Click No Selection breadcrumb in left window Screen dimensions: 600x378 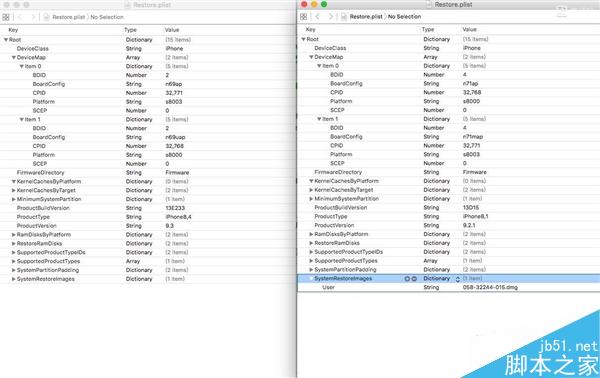[x=107, y=17]
